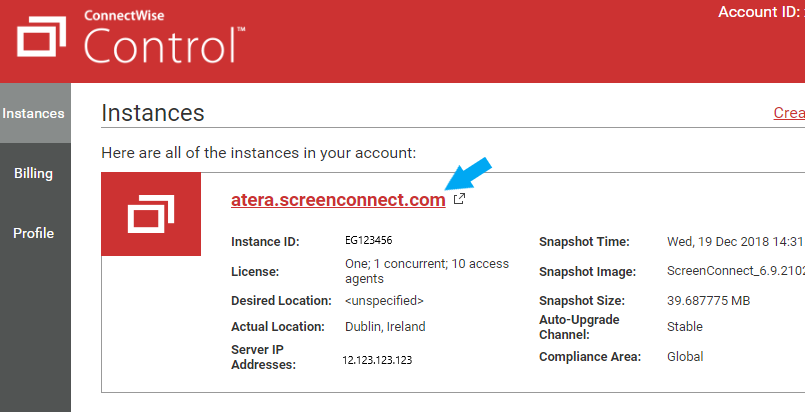Open the Billing sidebar tab
The image size is (805, 412).
tap(33, 174)
